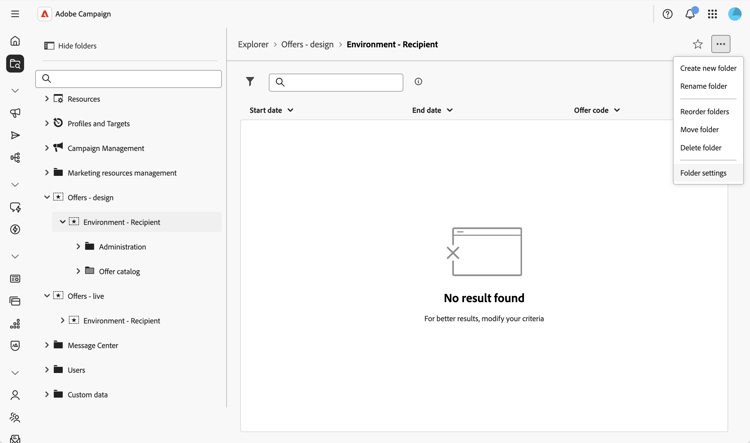Choose Delete folder from menu
The width and height of the screenshot is (750, 443).
coord(708,148)
